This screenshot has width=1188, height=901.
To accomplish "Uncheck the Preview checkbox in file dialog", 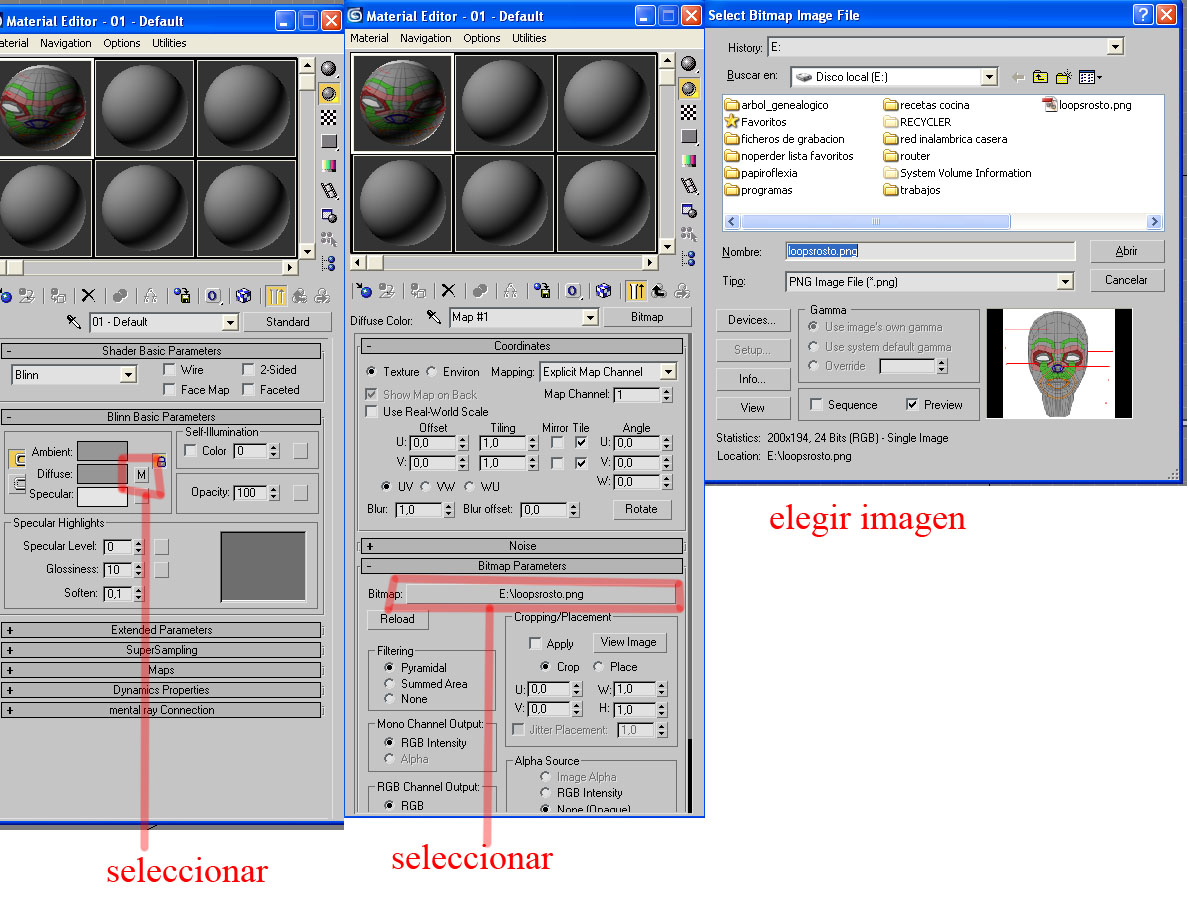I will tap(912, 405).
